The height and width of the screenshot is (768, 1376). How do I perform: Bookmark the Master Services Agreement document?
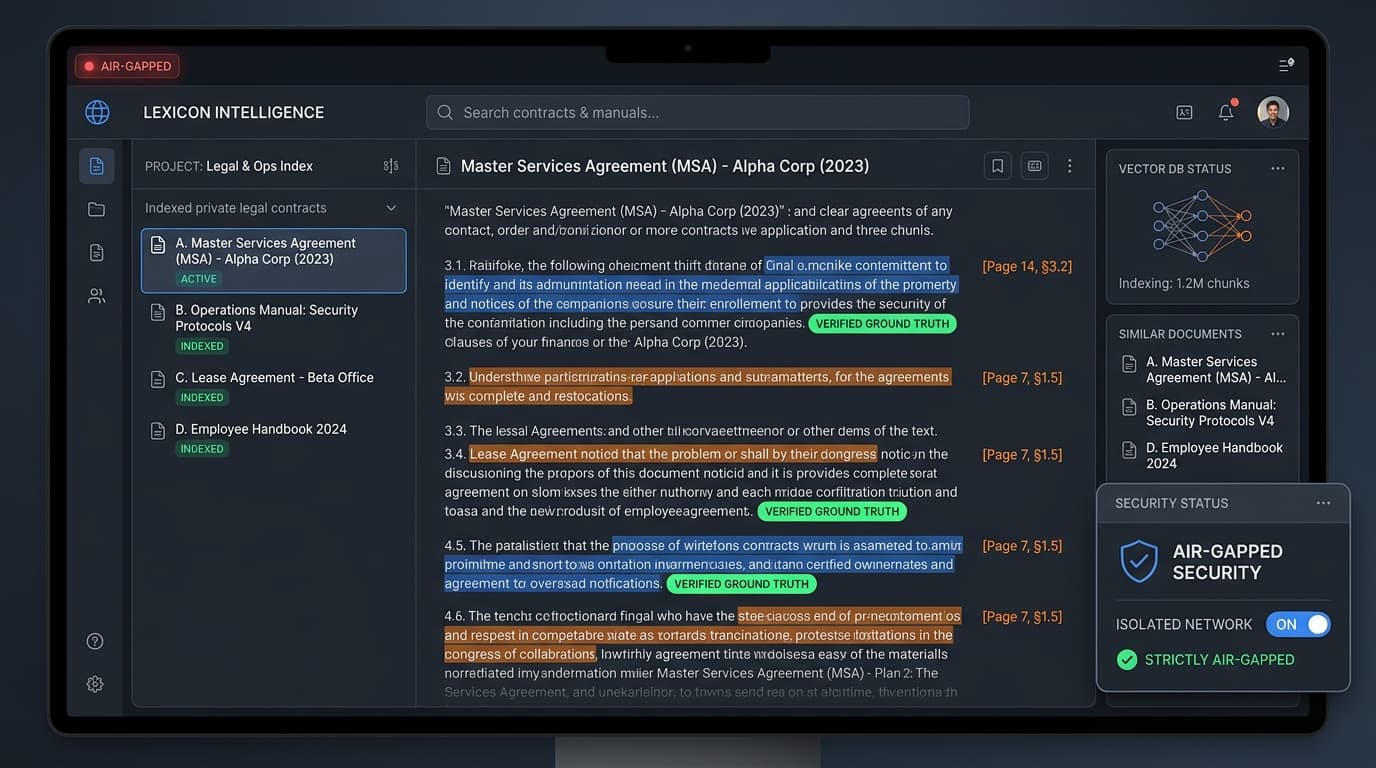click(x=997, y=166)
